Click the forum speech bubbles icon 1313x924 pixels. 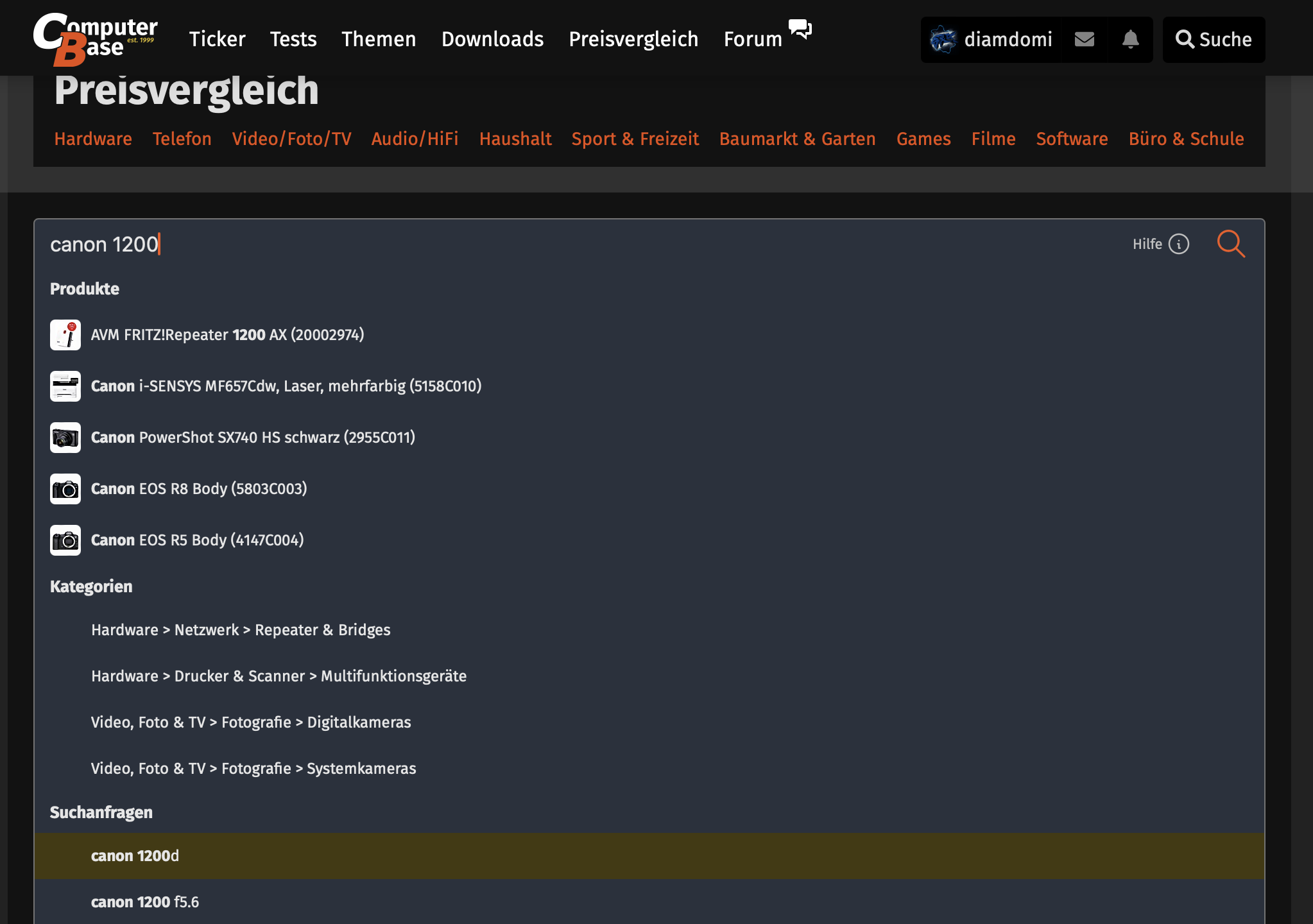(800, 29)
